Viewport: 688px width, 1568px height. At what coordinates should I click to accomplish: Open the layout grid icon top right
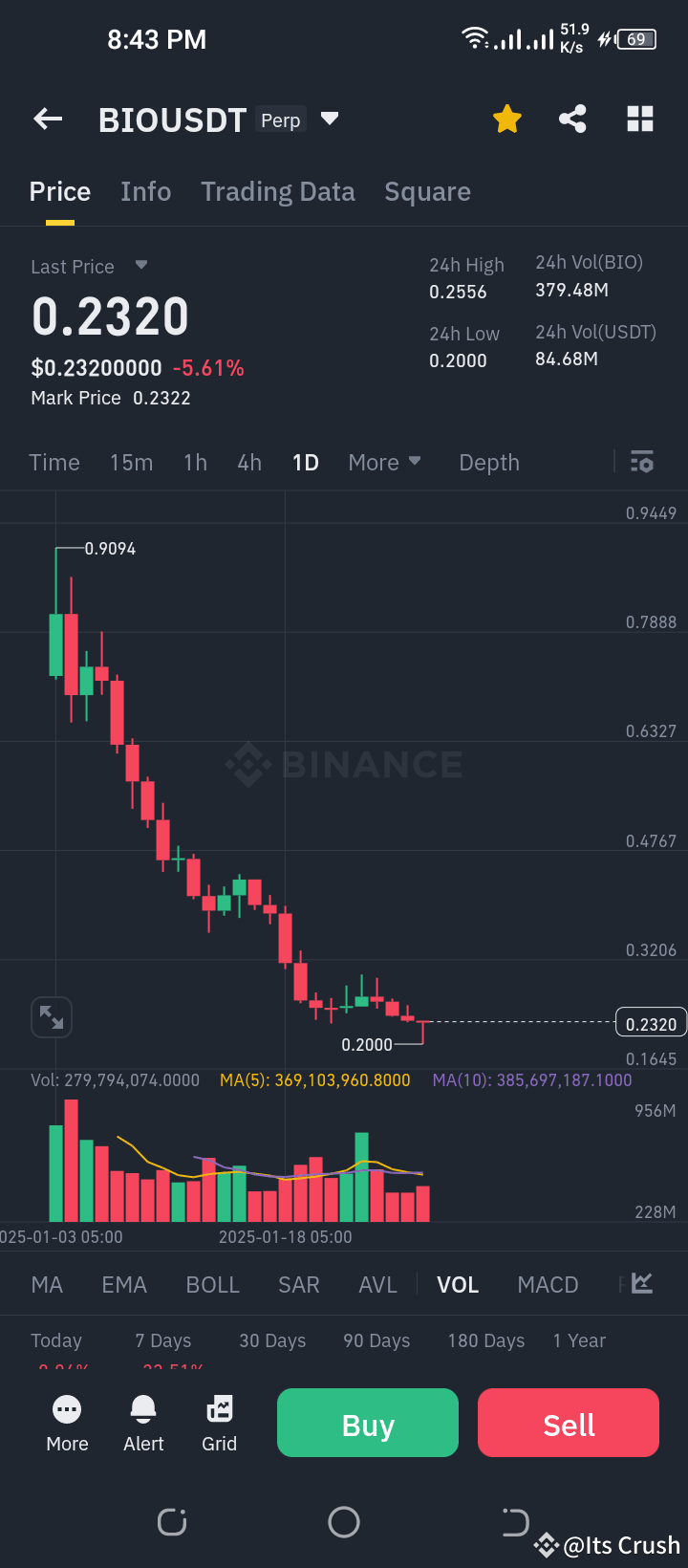click(x=639, y=119)
